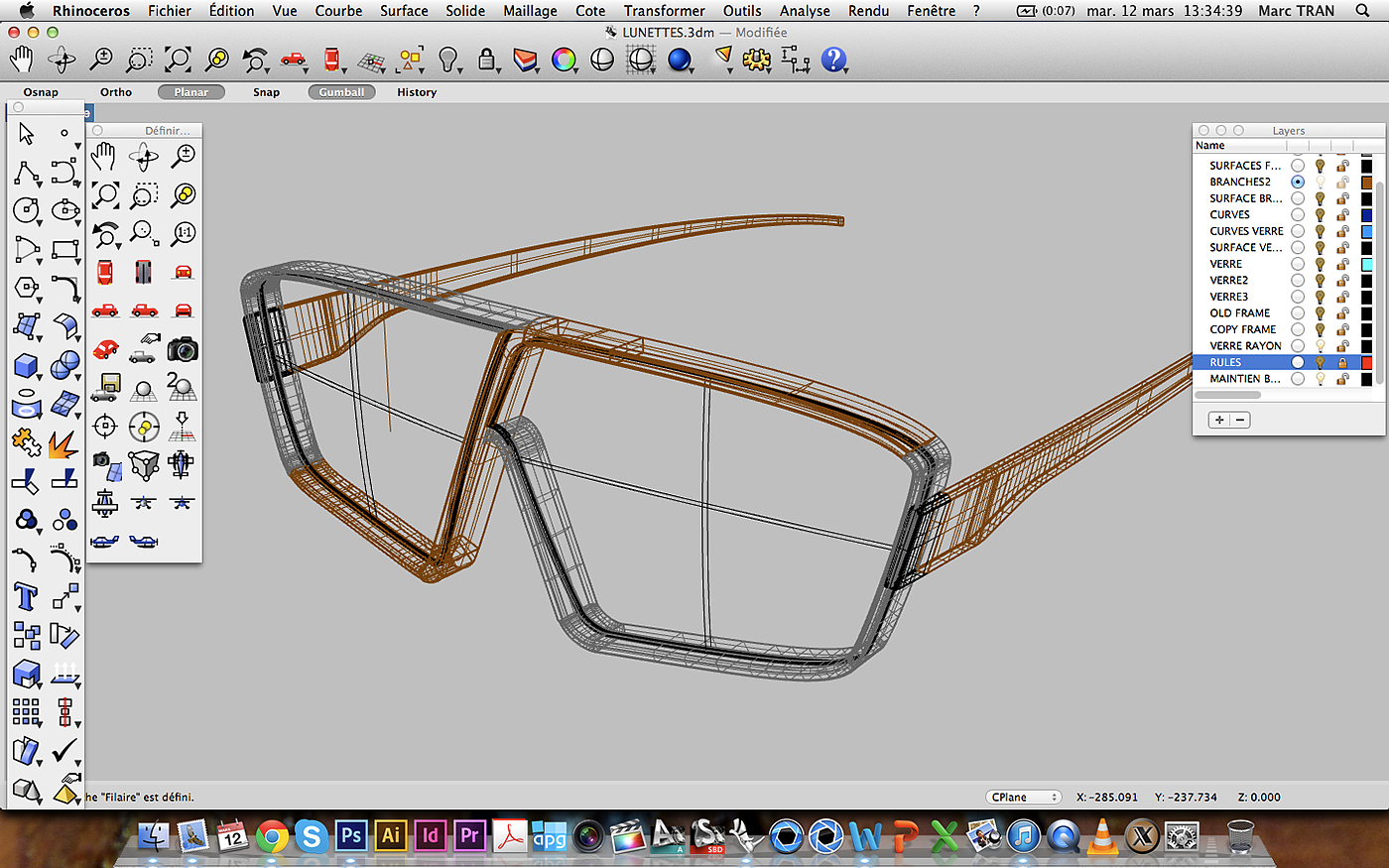Click the camera icon in Définir panel
Viewport: 1389px width, 868px height.
[183, 349]
